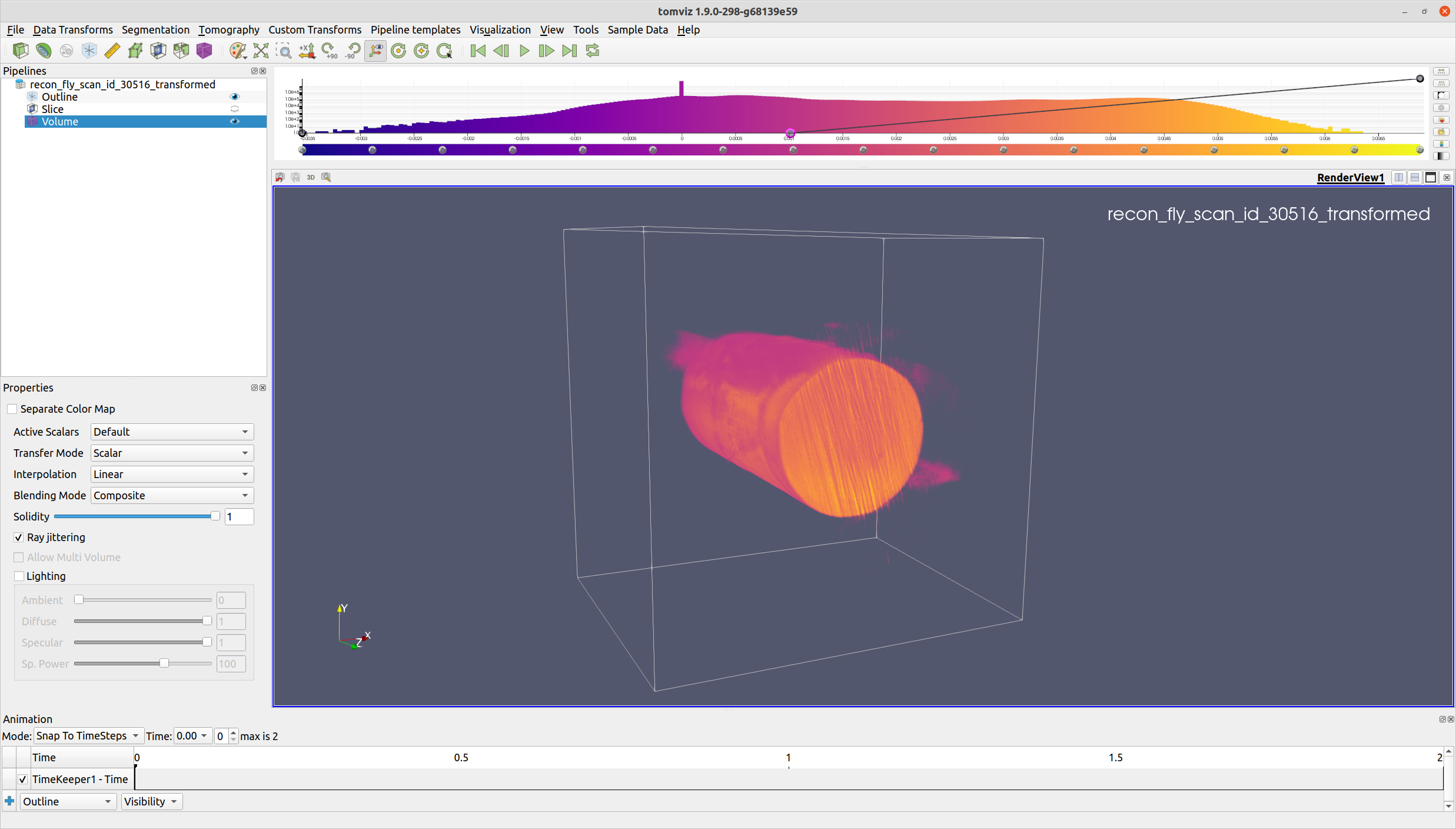This screenshot has height=829, width=1456.
Task: Open the File menu
Action: [x=15, y=29]
